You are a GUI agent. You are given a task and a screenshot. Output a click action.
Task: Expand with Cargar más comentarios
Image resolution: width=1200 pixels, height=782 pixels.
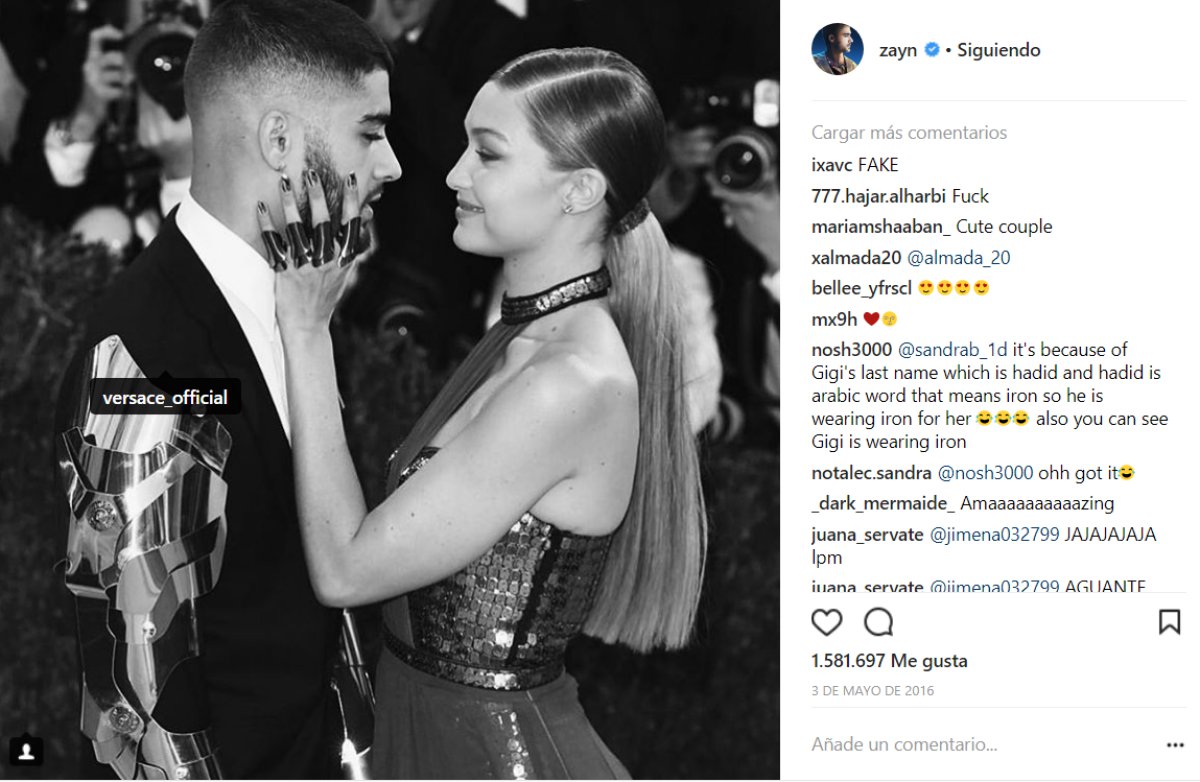[x=909, y=133]
